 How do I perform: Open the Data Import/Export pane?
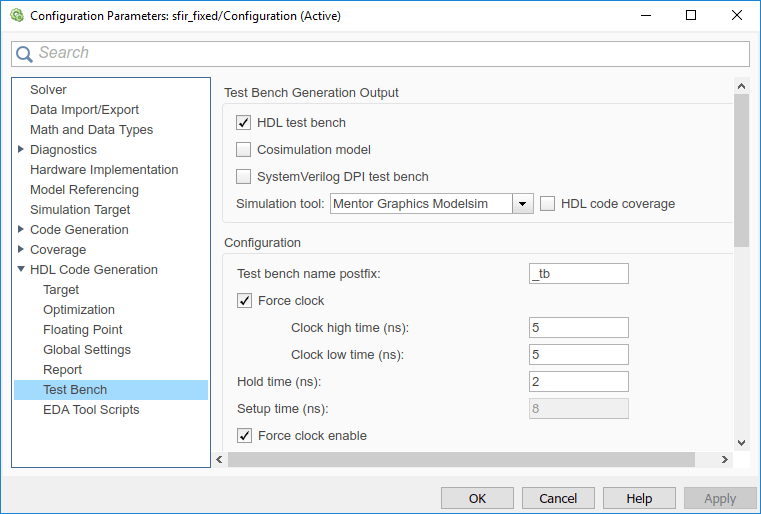(84, 110)
